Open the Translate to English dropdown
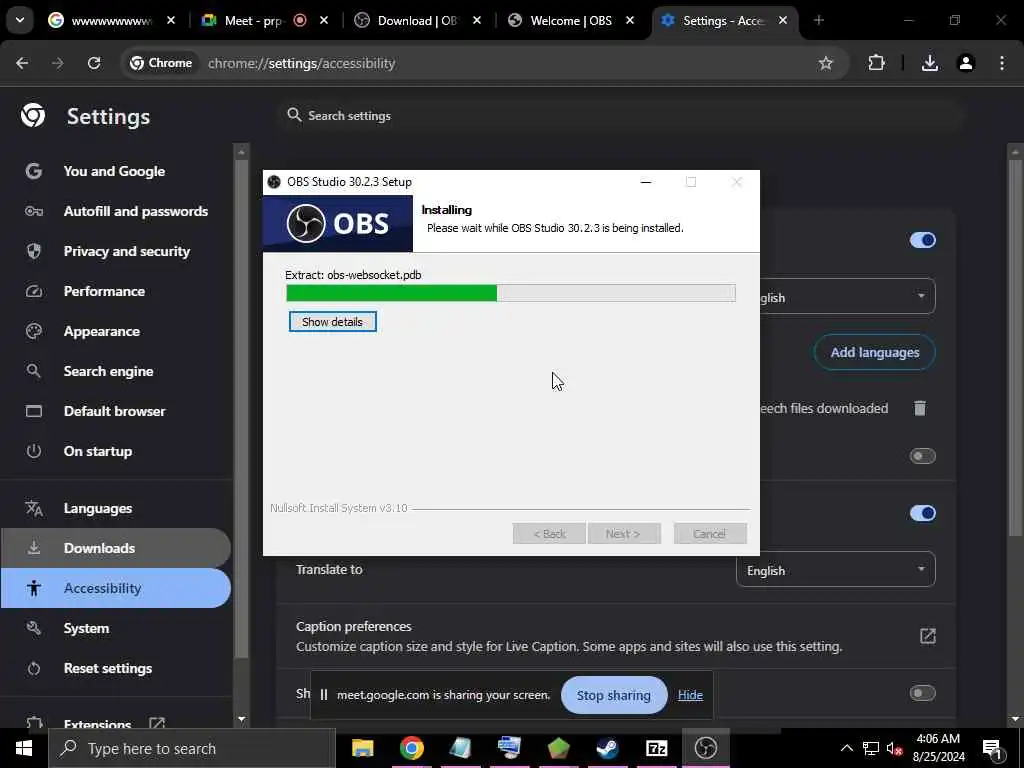The width and height of the screenshot is (1024, 768). [835, 570]
